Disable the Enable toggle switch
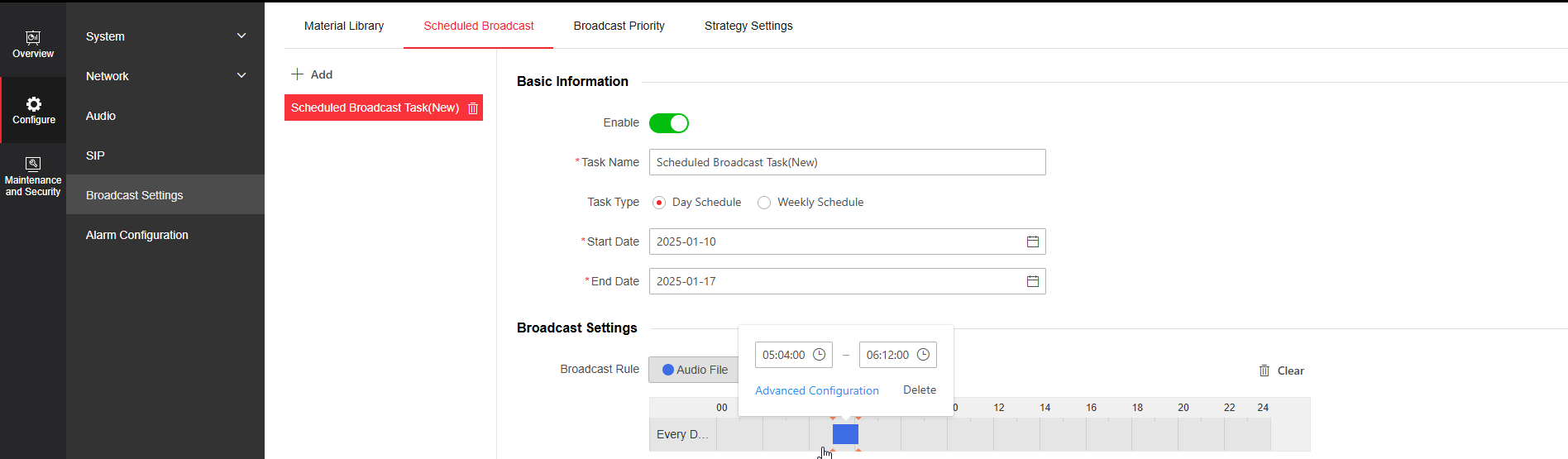This screenshot has width=1568, height=459. coord(668,123)
